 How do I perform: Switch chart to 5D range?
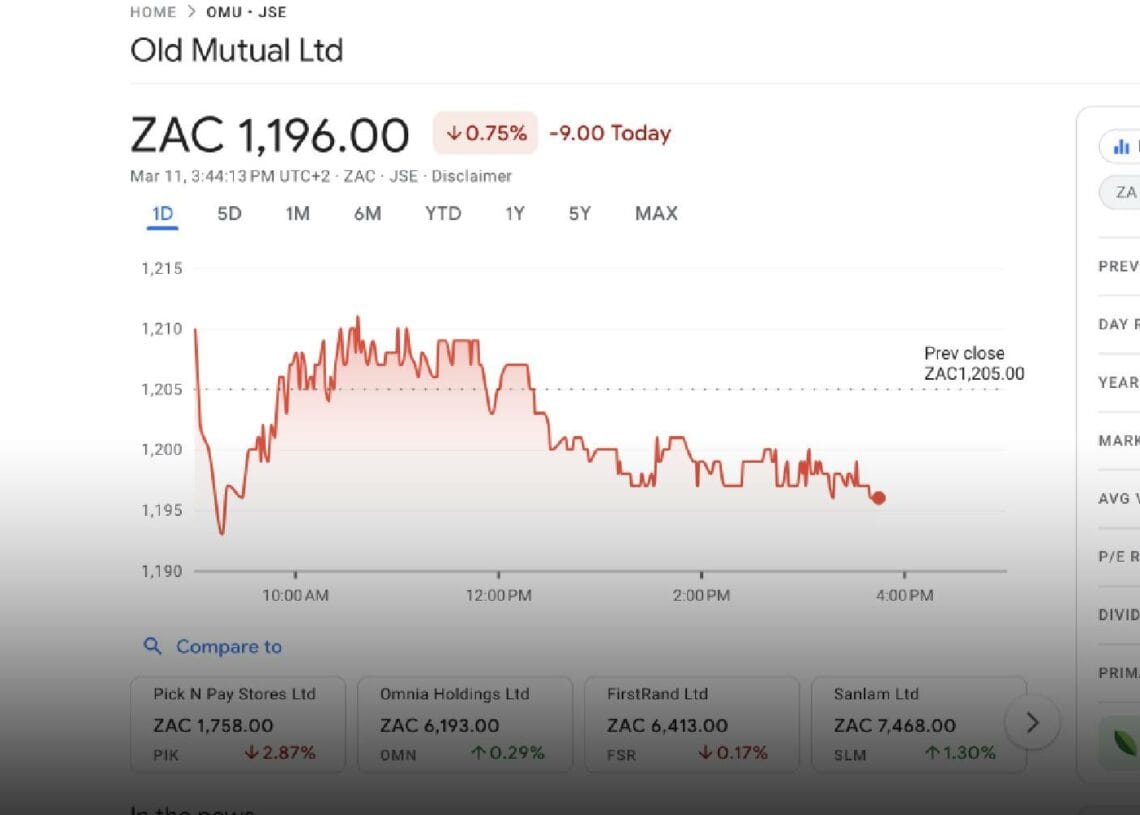pyautogui.click(x=229, y=213)
